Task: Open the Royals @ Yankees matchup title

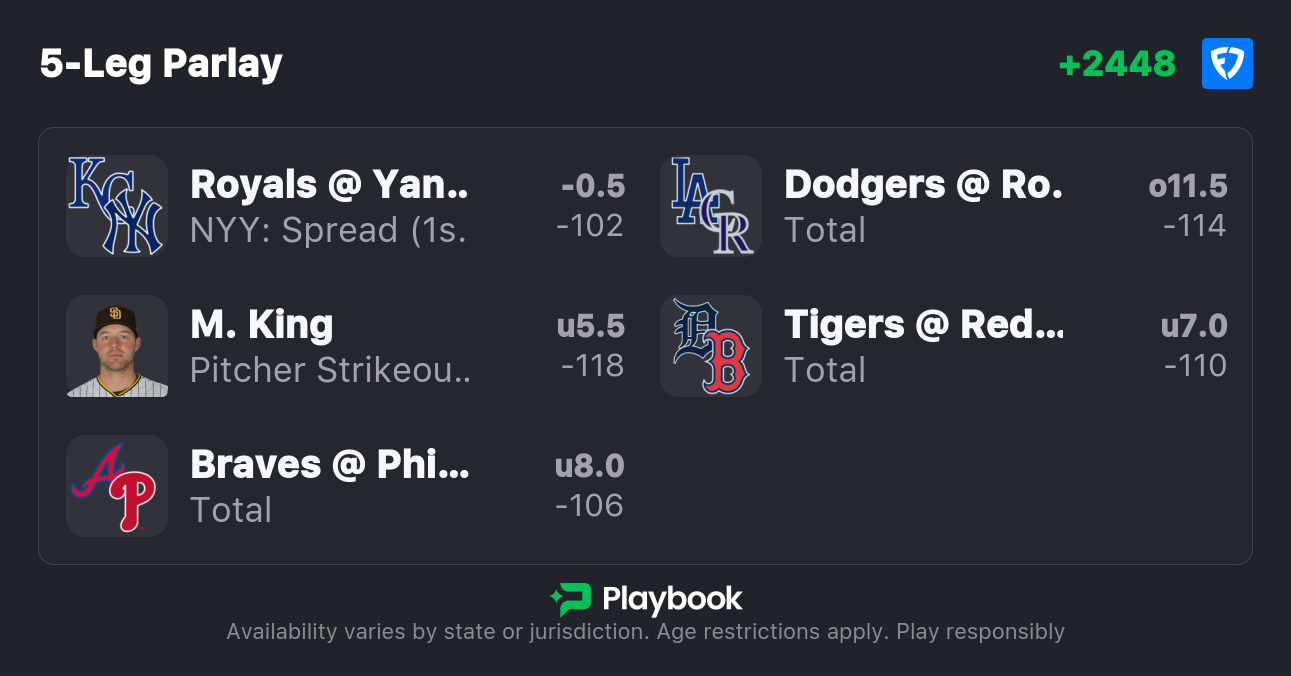Action: point(329,185)
